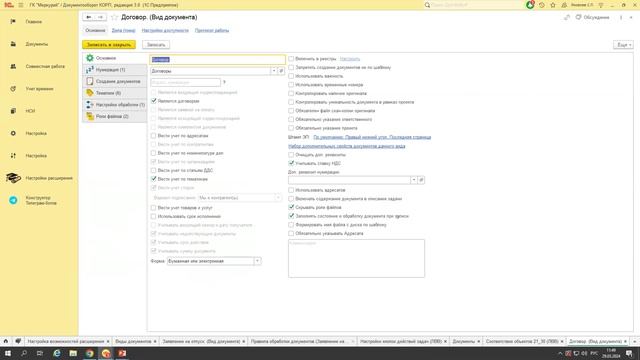Open Конструктор Телеграм-ботов icon

coord(13,200)
